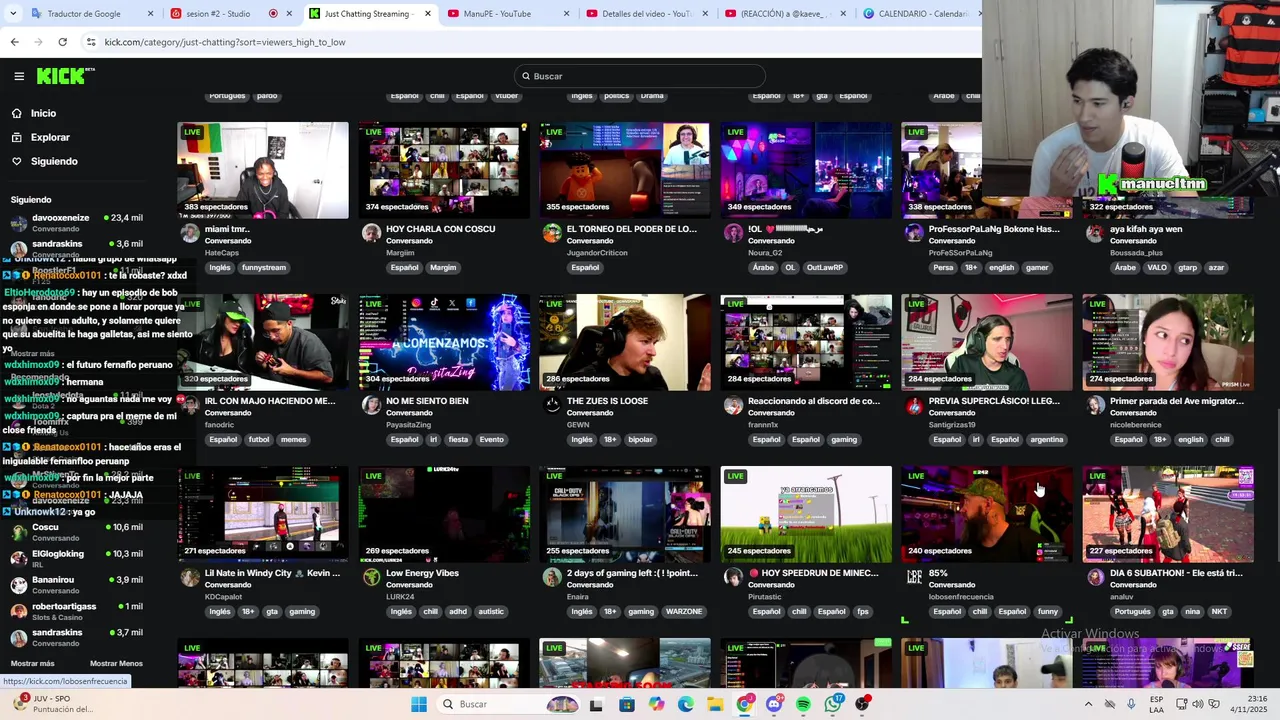Open followed channel robertoartigass in sidebar
1280x720 pixels.
77,611
